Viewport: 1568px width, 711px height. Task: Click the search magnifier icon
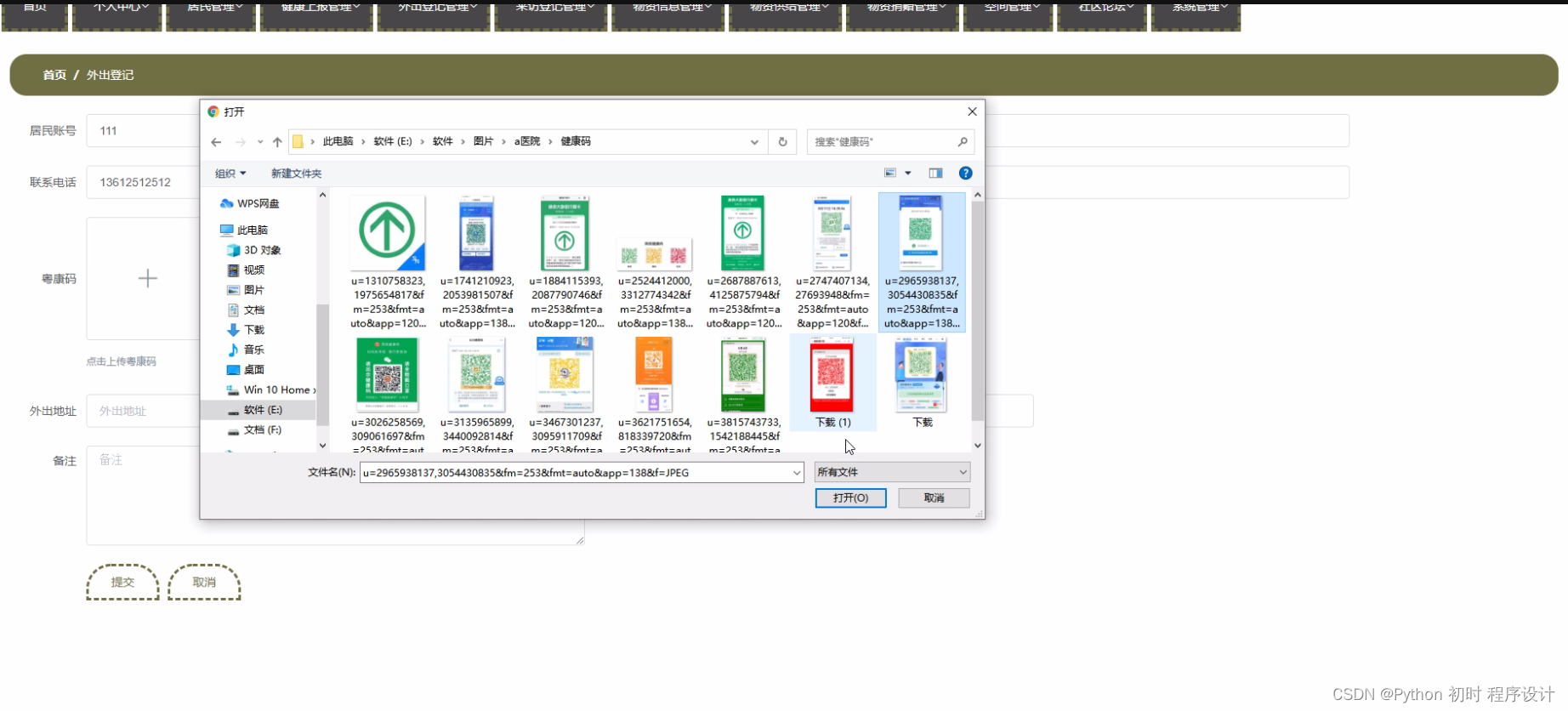[963, 142]
